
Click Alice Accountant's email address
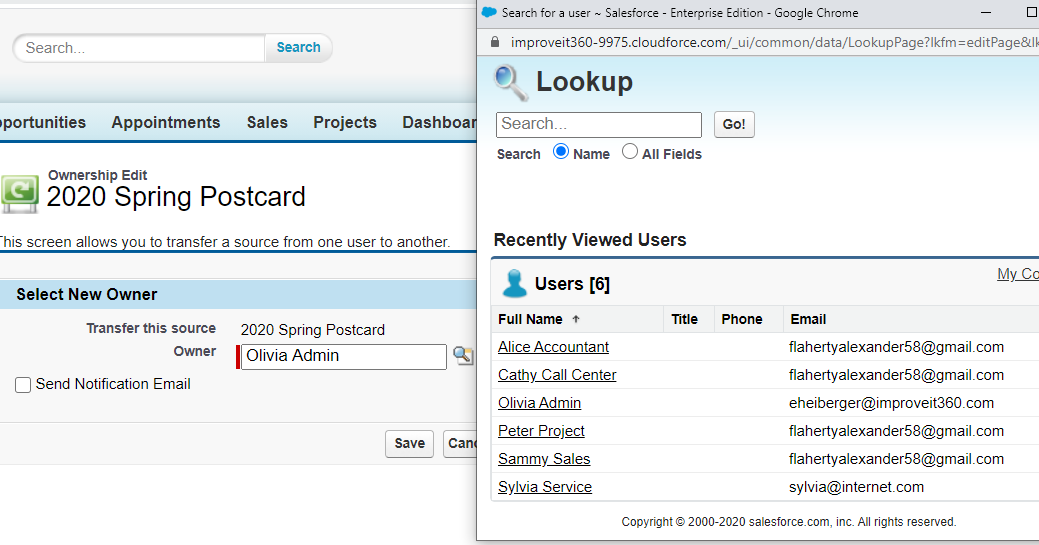pos(896,347)
